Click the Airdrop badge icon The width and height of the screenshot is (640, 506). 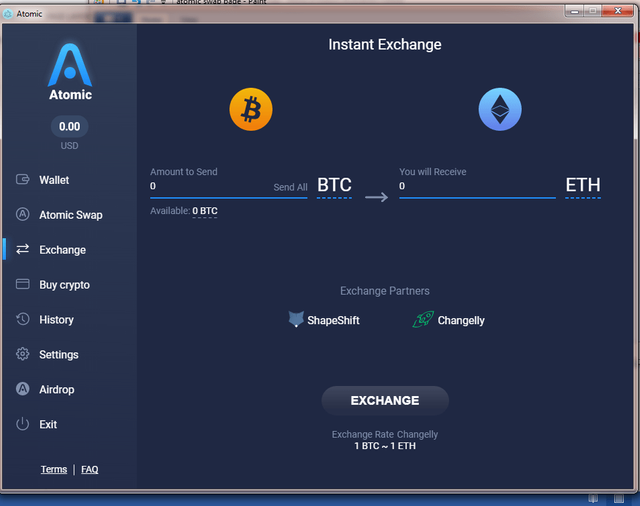(x=22, y=389)
